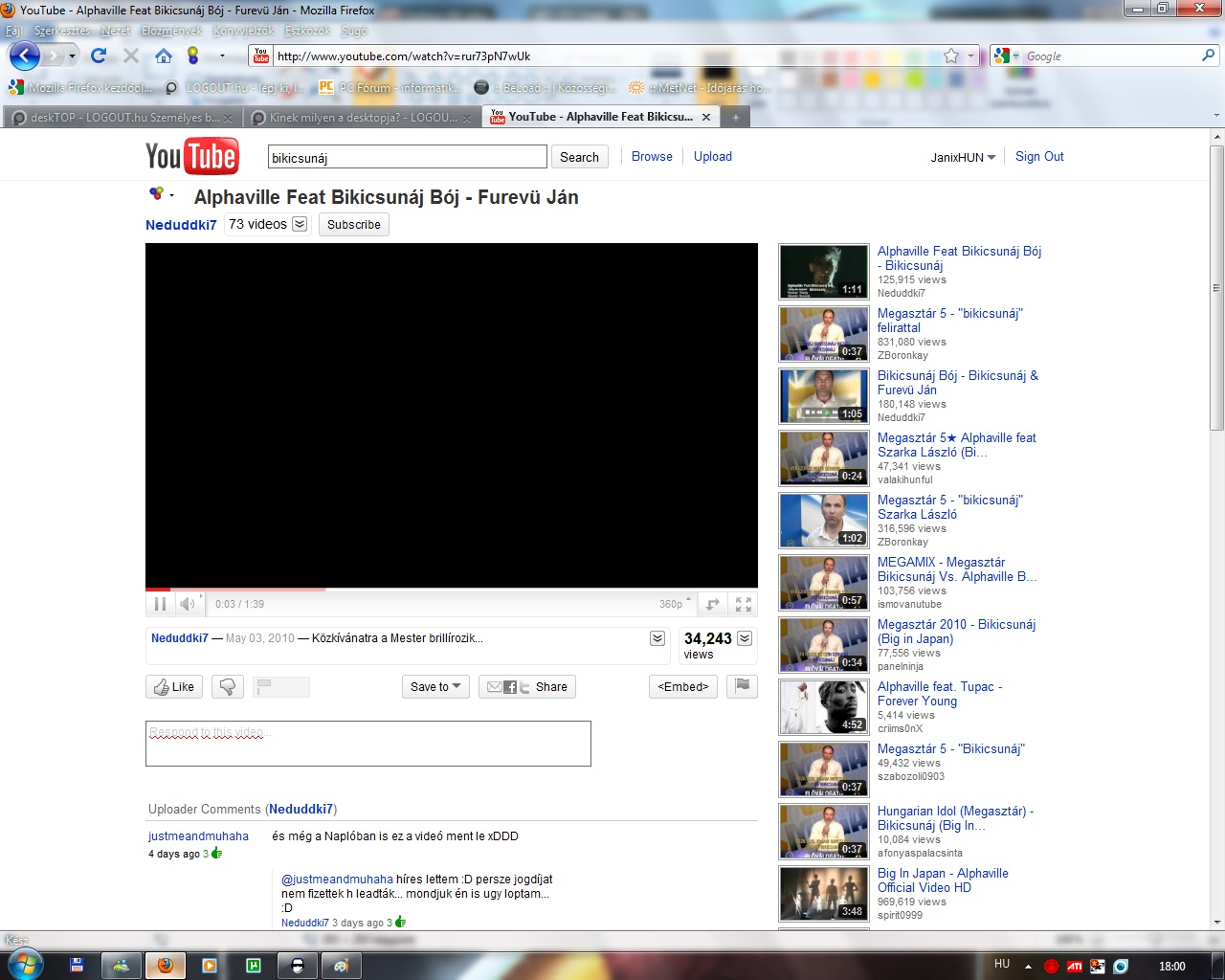Open the Upload link
1225x980 pixels.
(713, 156)
